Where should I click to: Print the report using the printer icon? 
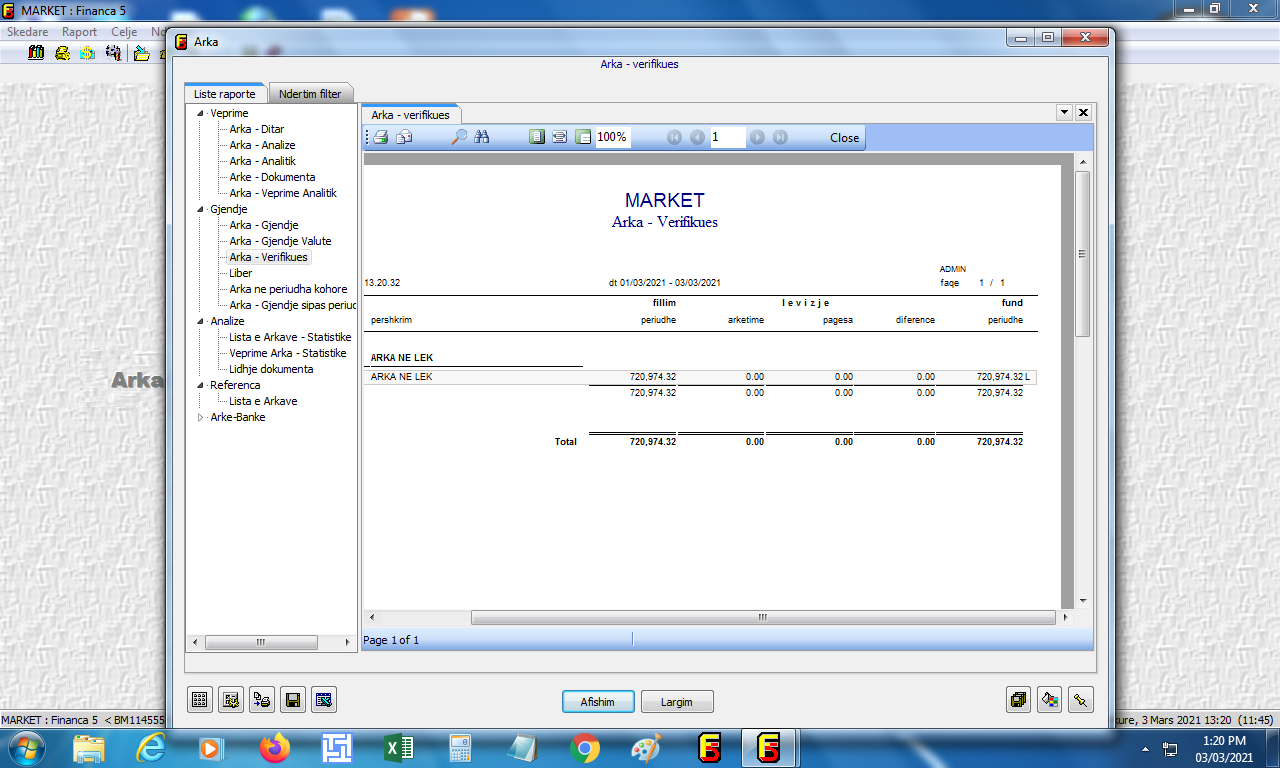coord(381,137)
